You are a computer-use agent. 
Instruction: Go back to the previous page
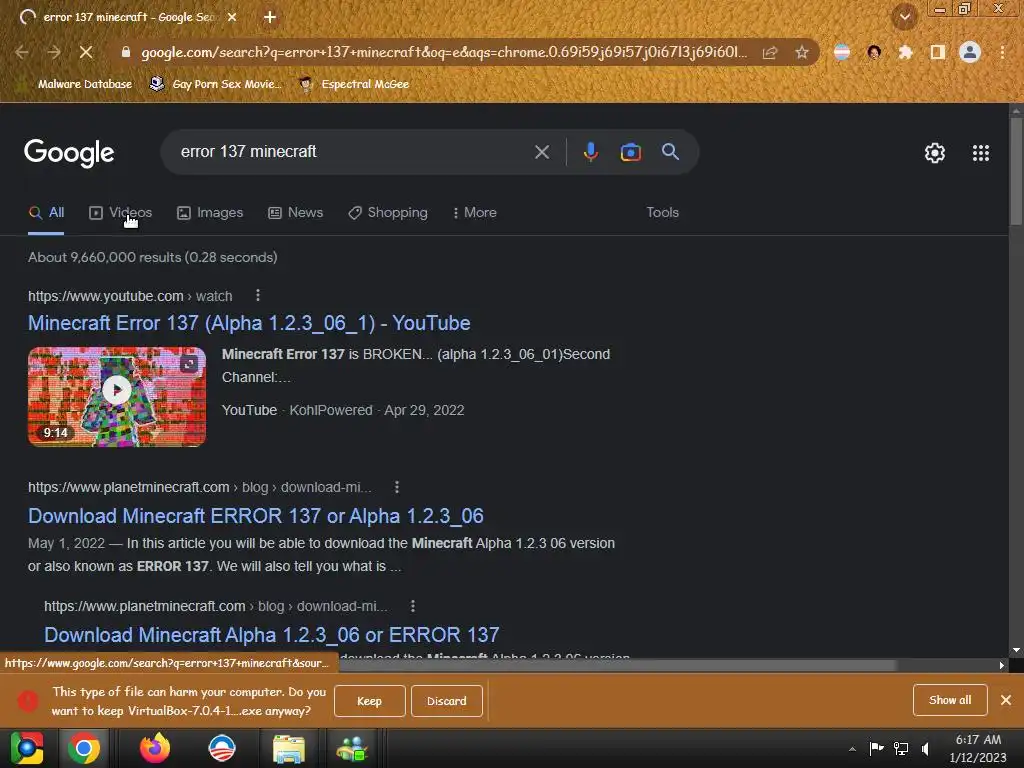[x=22, y=52]
